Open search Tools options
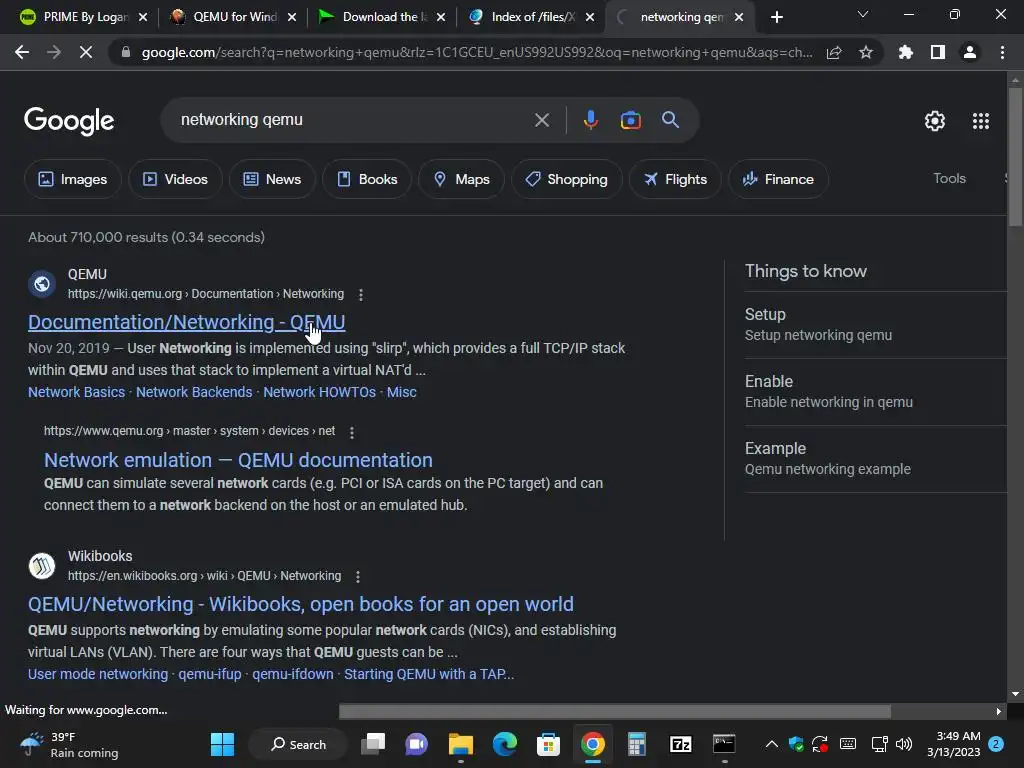 pos(949,178)
